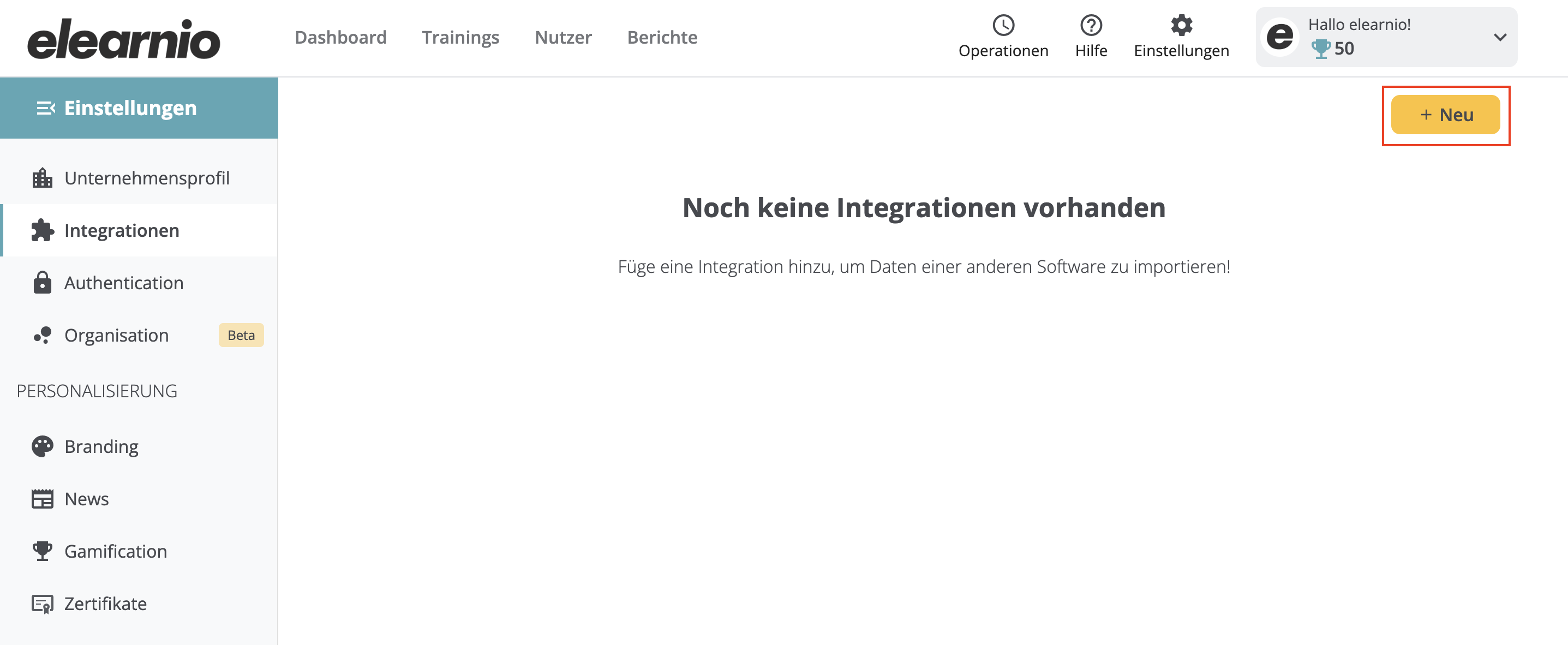Click the Beta badge next to Organisation

coord(241,335)
